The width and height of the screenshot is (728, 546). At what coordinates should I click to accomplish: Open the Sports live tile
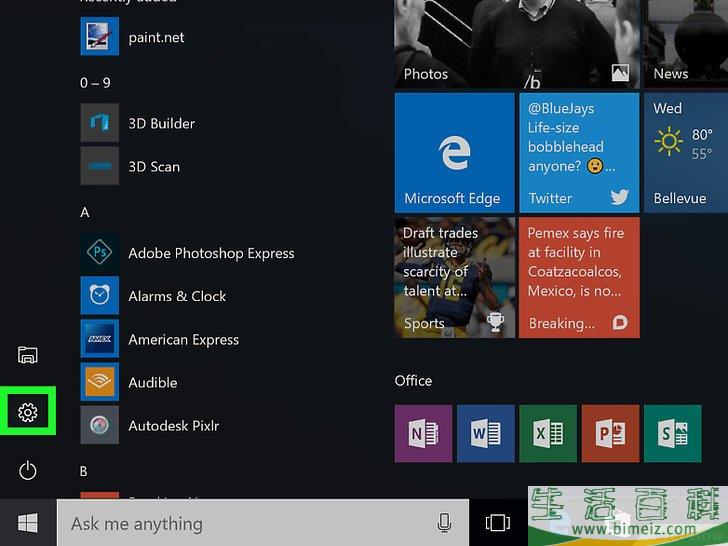(x=455, y=278)
